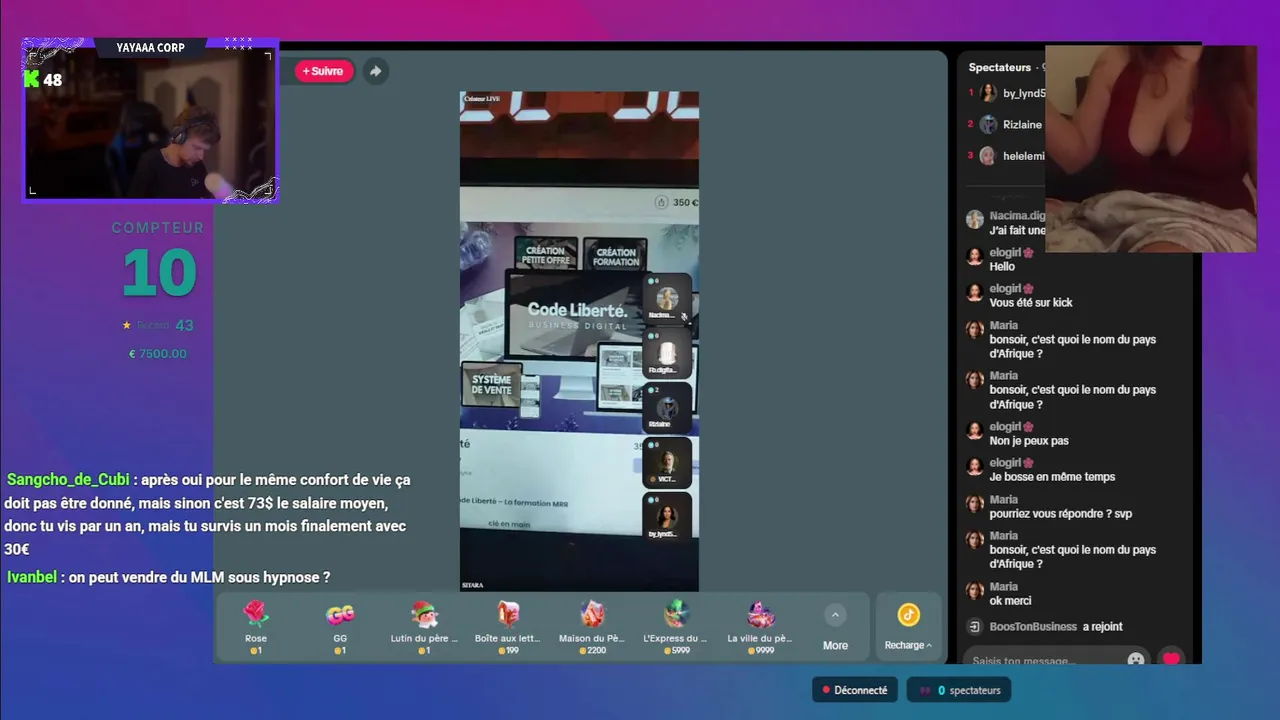Open elogirl avatar beside Vous été sur kick
Image resolution: width=1280 pixels, height=720 pixels.
click(975, 292)
